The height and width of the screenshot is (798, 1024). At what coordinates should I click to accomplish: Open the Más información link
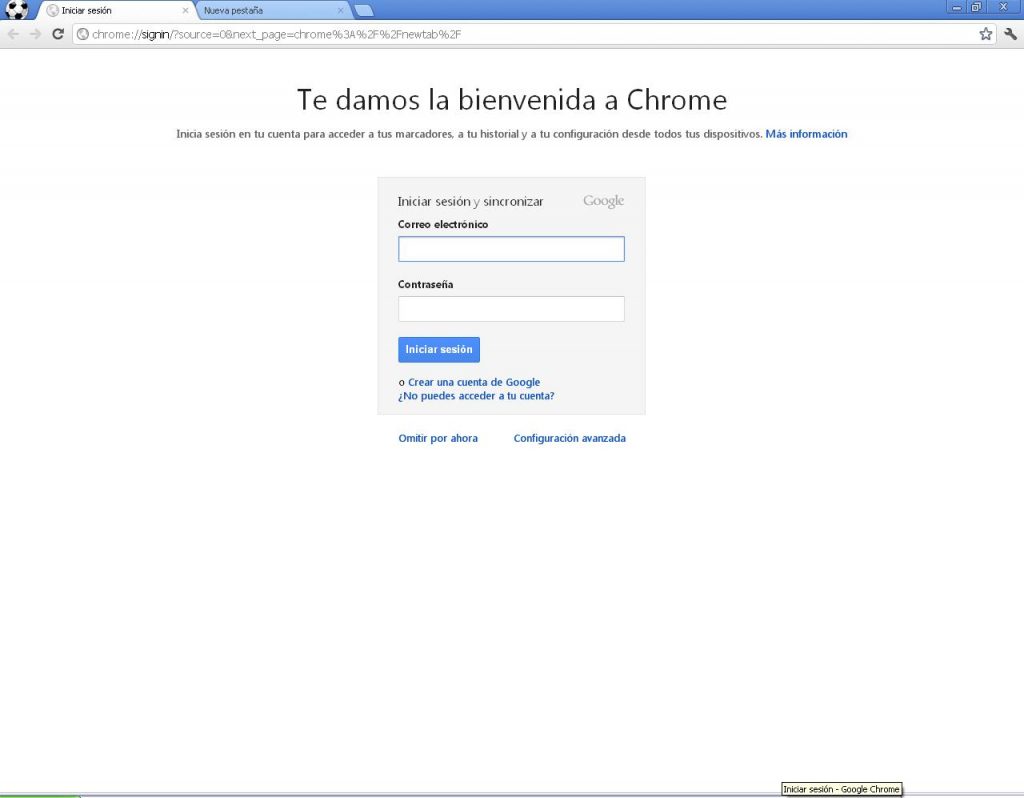point(807,134)
